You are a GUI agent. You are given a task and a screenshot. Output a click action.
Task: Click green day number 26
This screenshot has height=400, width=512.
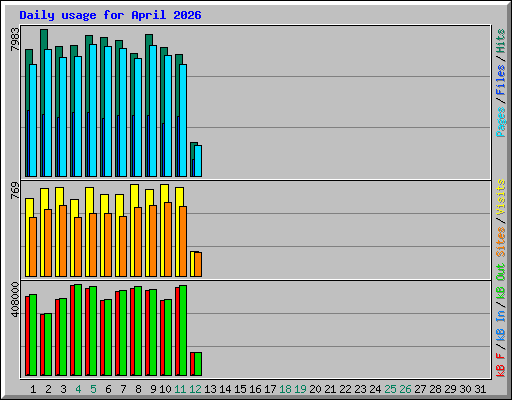405,389
